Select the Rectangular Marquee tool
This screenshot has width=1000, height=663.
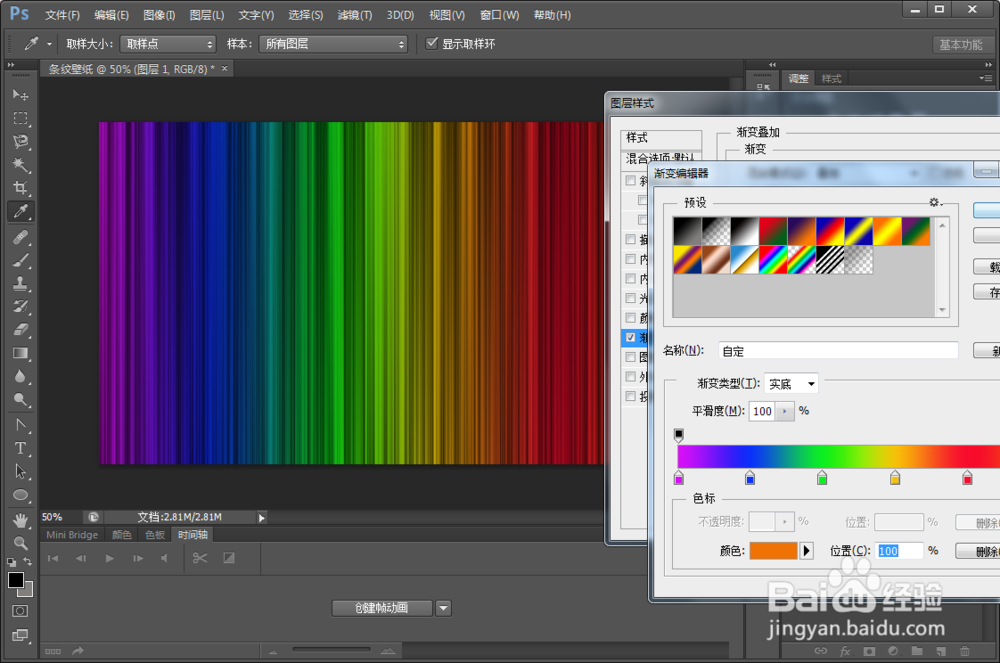tap(20, 118)
